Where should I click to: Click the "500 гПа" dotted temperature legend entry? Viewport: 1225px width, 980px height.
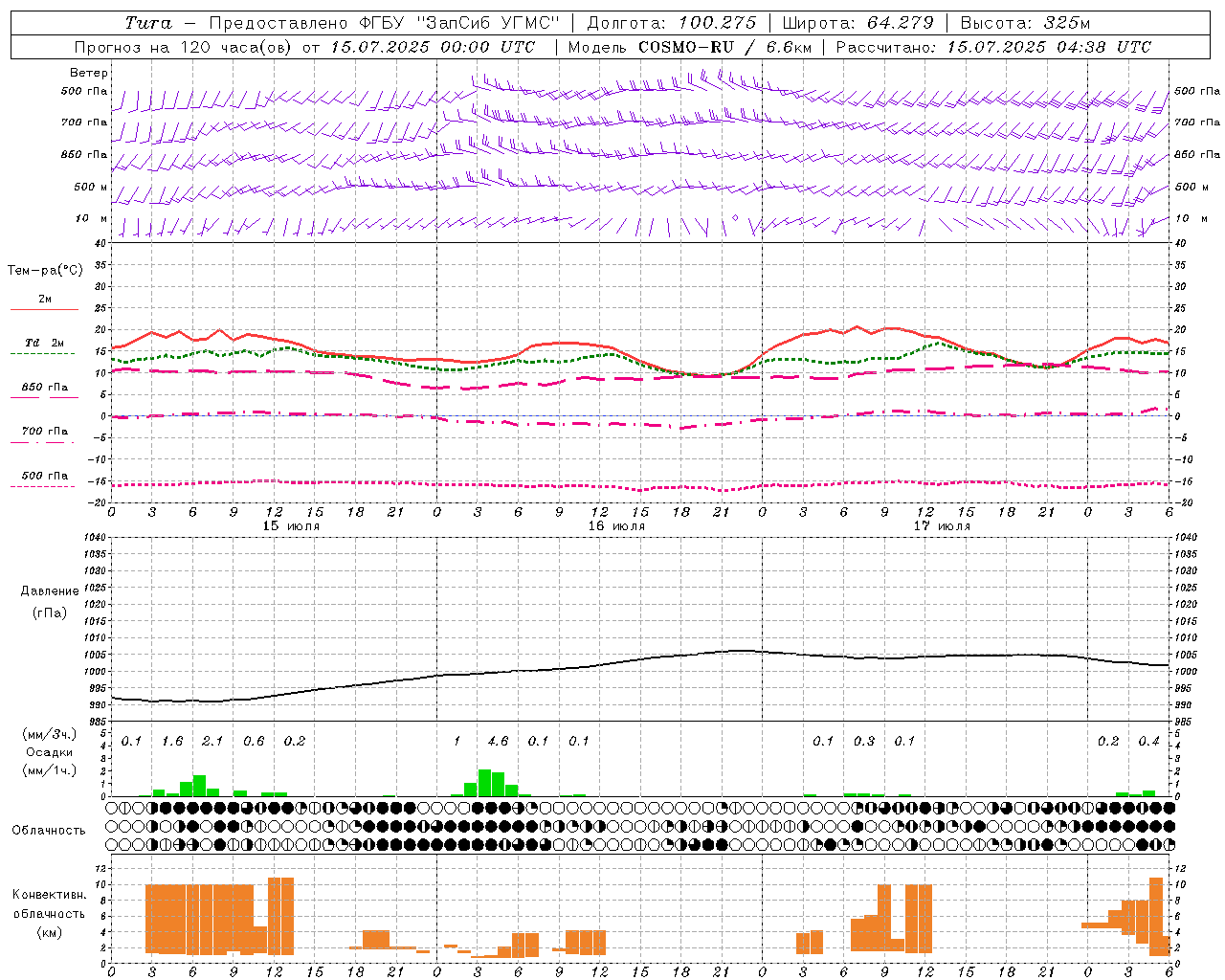point(43,479)
